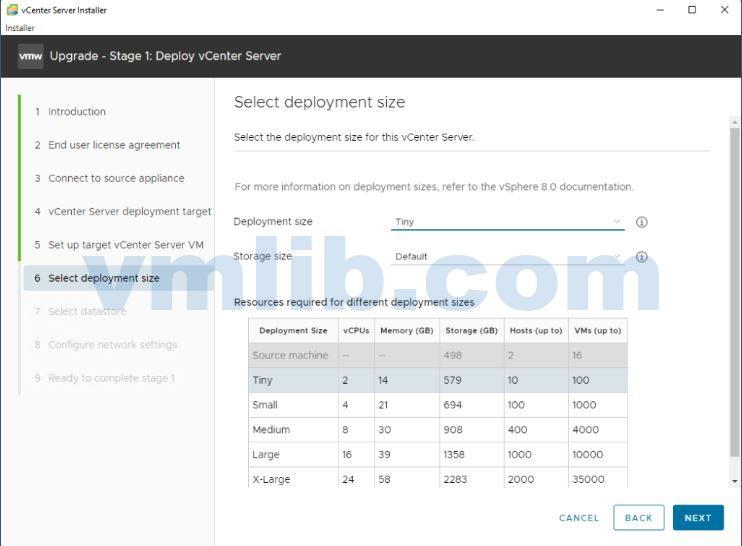Open the Deployment size dropdown showing Tiny
The height and width of the screenshot is (546, 742).
click(x=507, y=222)
